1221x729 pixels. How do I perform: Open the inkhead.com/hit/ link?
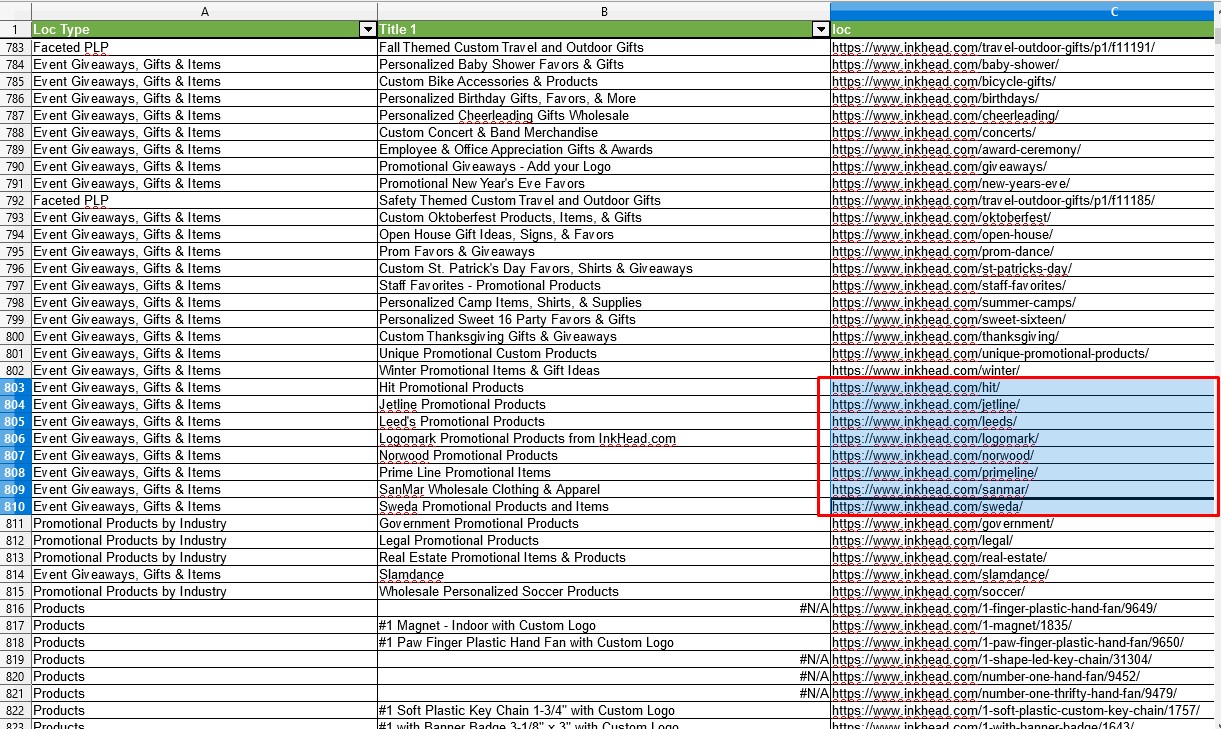(x=915, y=388)
